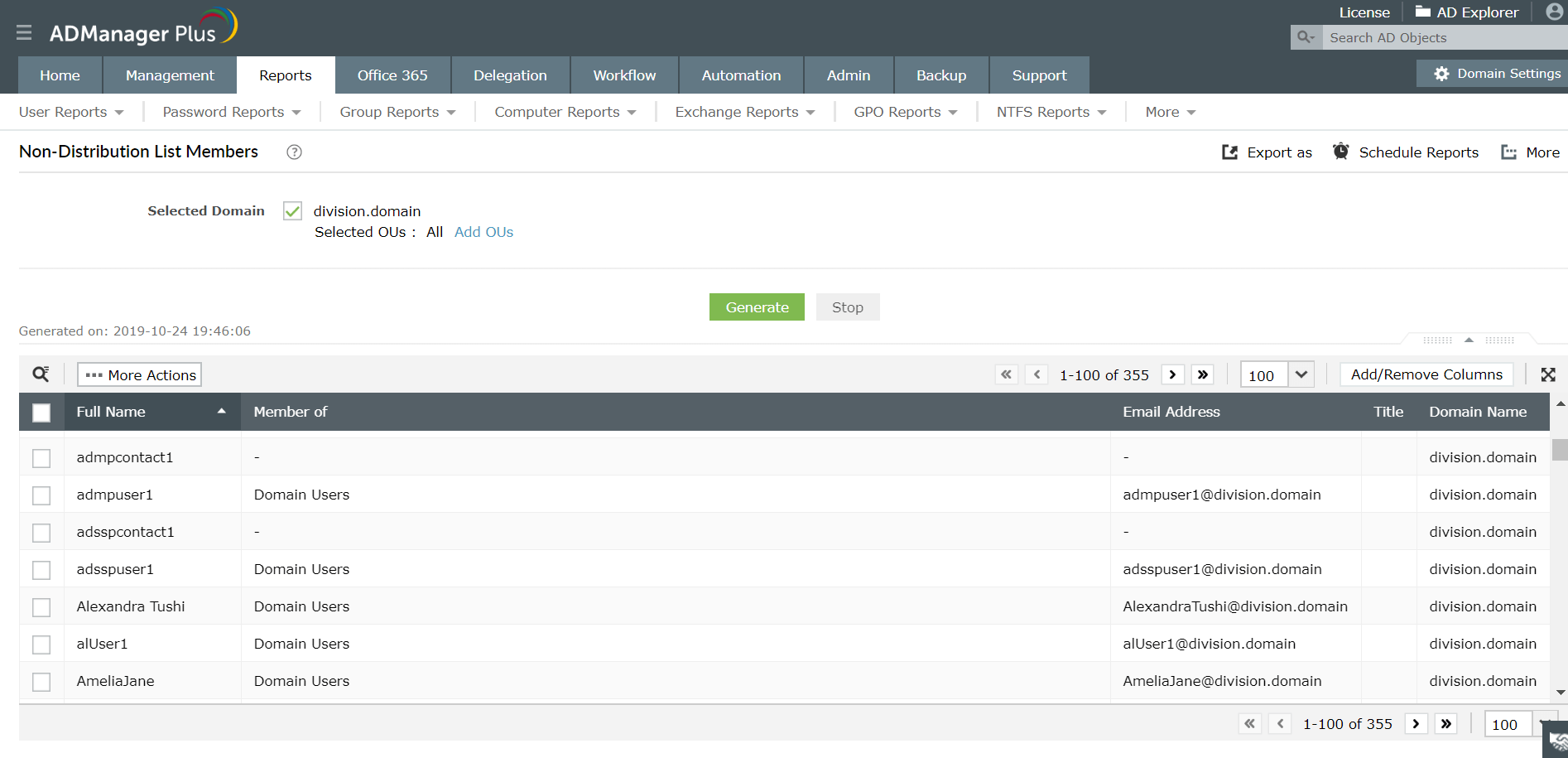Go to last page in bottom pager

(x=1446, y=723)
